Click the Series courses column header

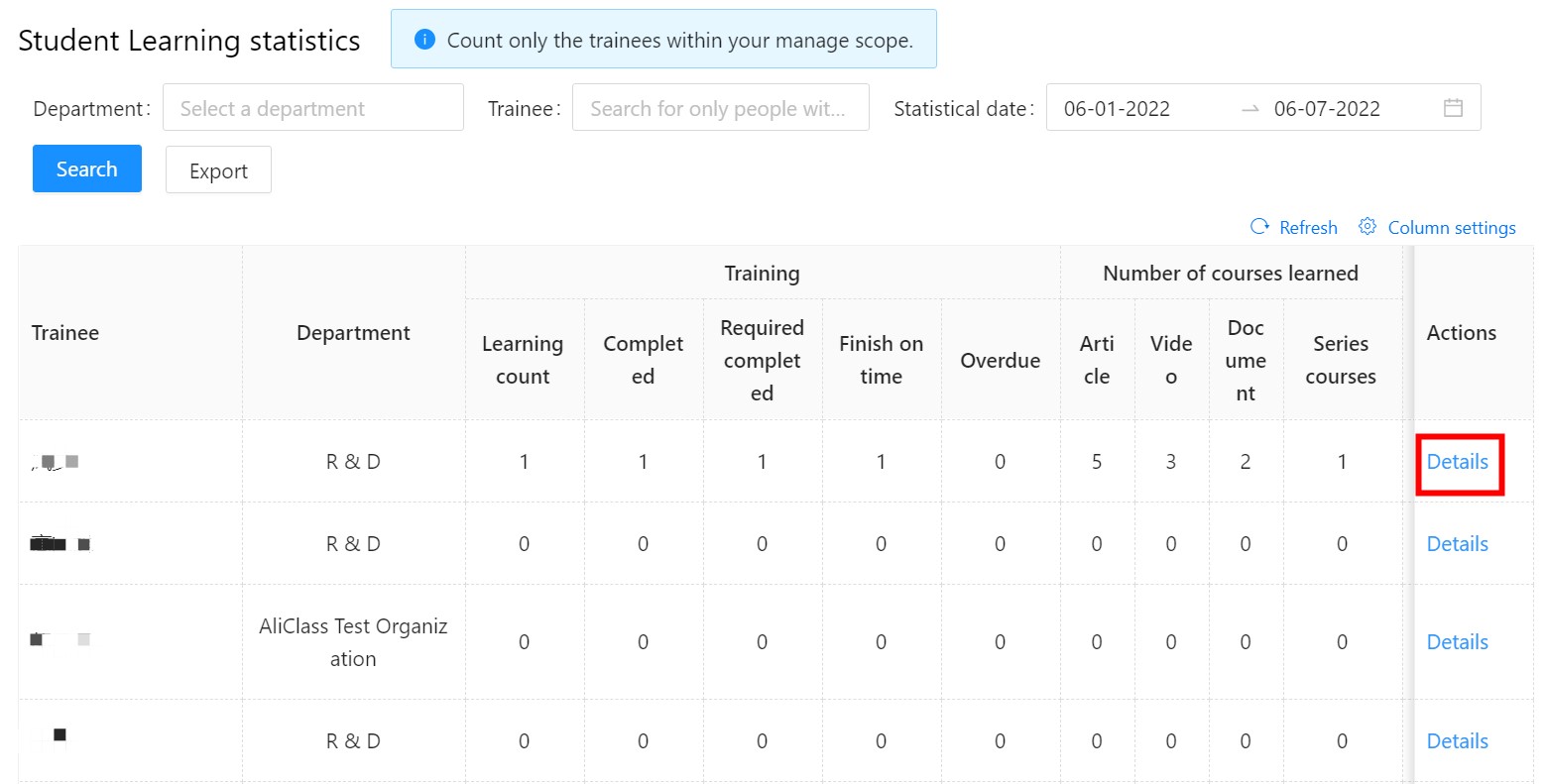(1341, 360)
